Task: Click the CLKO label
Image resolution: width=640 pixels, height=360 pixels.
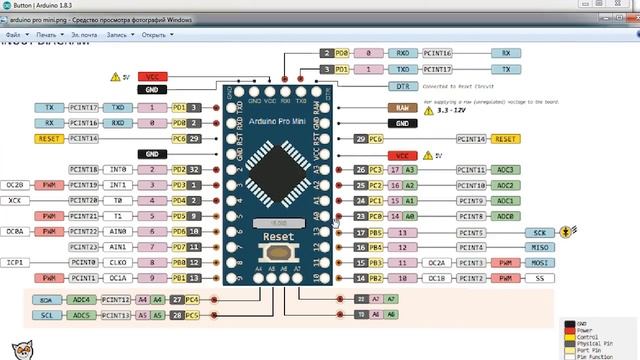Action: 118,262
